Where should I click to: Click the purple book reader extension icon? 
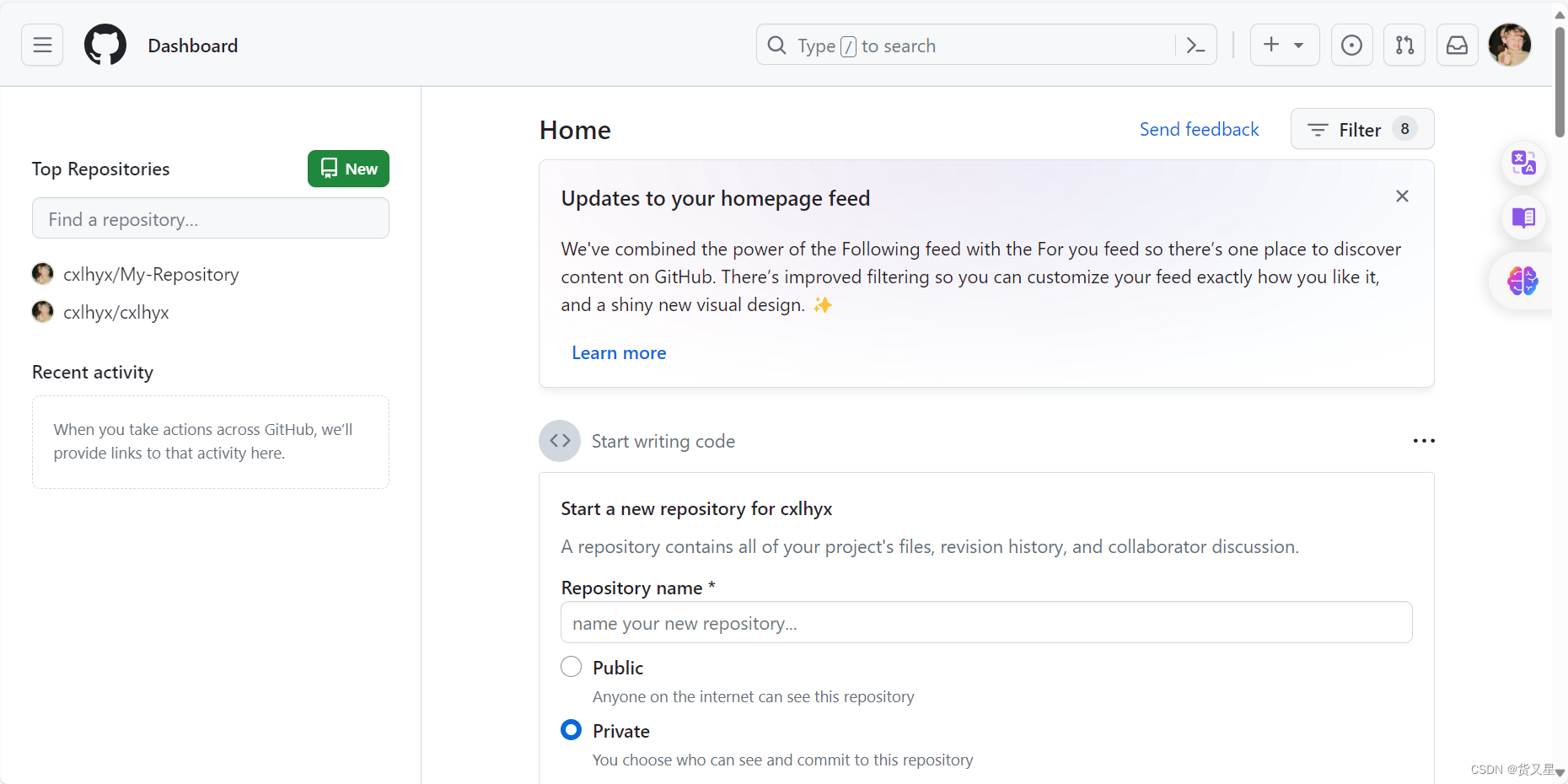click(x=1523, y=217)
